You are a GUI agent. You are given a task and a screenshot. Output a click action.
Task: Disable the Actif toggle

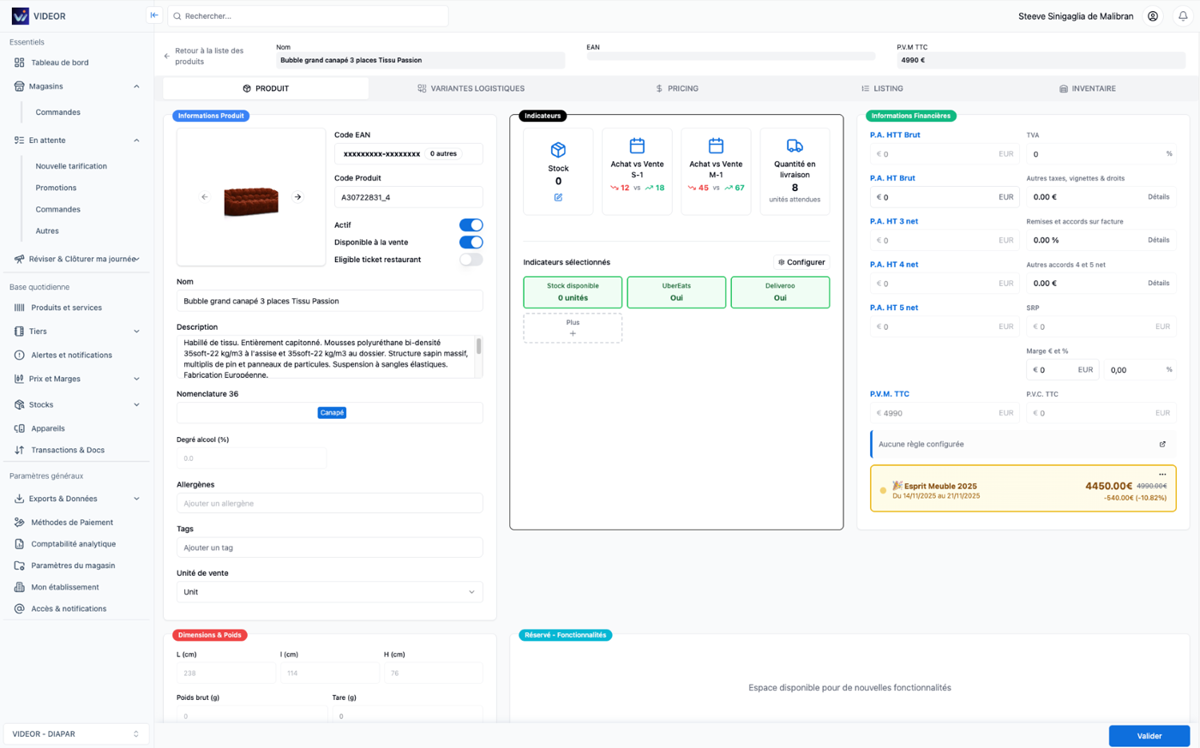tap(470, 225)
